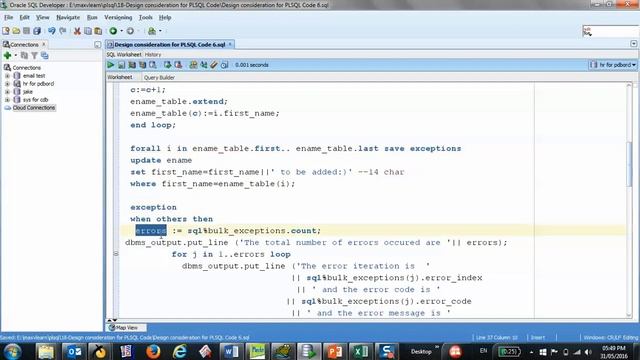Viewport: 640px width, 360px height.
Task: Click the Commit icon in worksheet toolbar
Action: pos(167,65)
